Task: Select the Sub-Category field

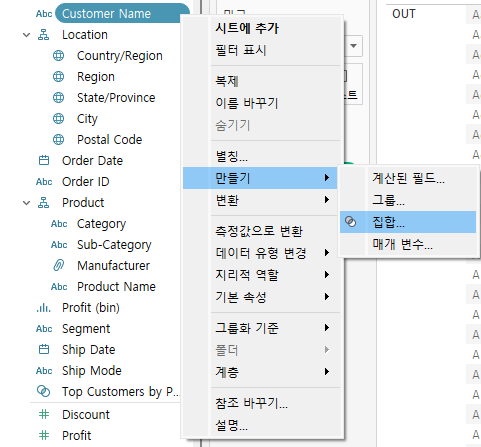Action: (114, 245)
